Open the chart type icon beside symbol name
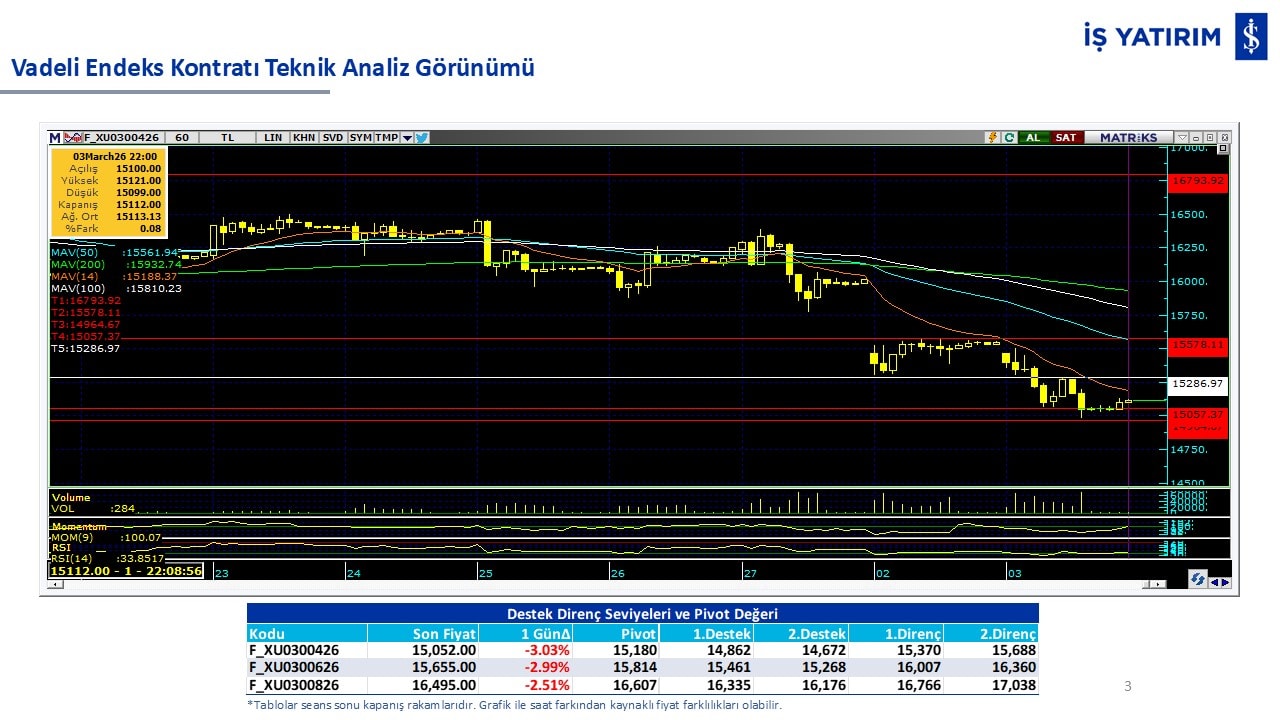 73,138
